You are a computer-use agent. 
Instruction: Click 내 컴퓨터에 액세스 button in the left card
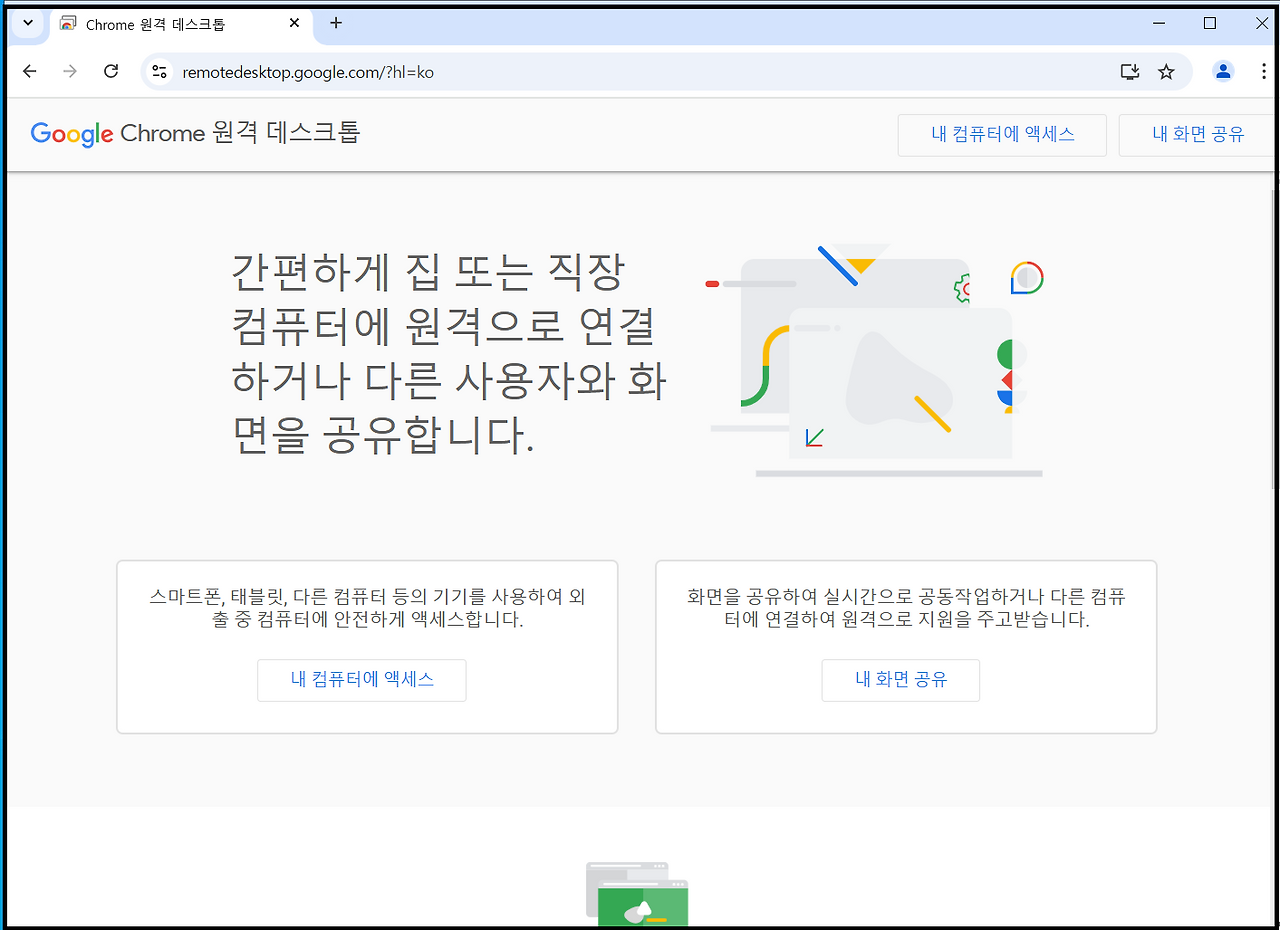pos(362,680)
